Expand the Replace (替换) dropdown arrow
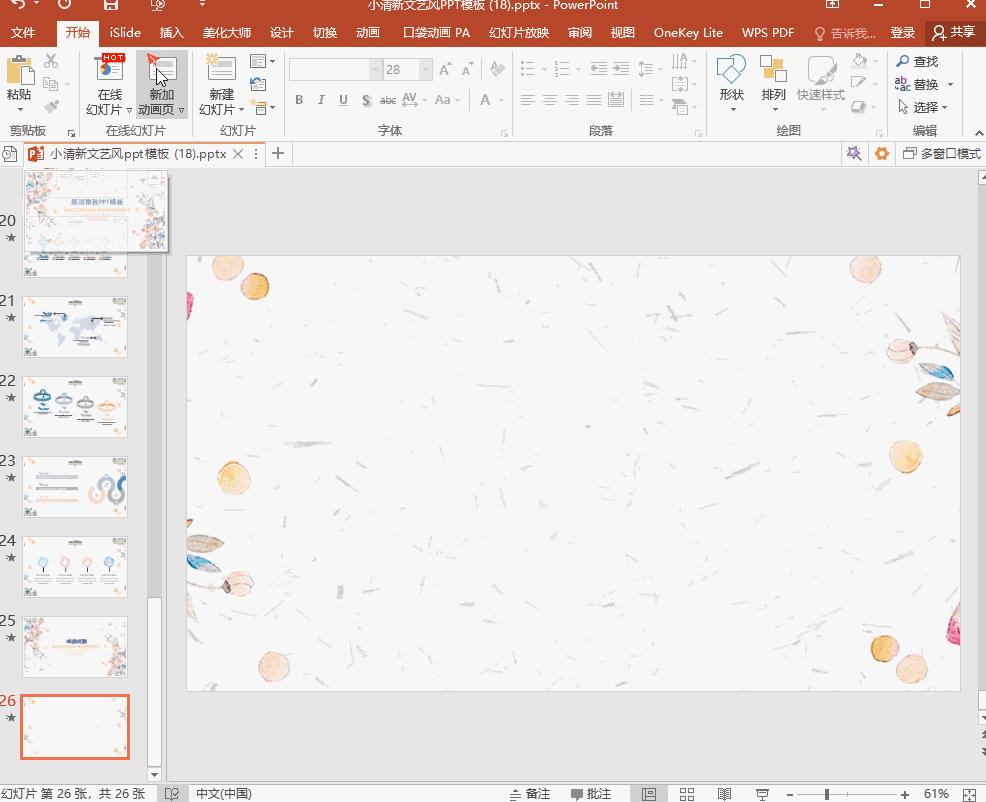Viewport: 986px width, 802px height. pyautogui.click(x=950, y=85)
